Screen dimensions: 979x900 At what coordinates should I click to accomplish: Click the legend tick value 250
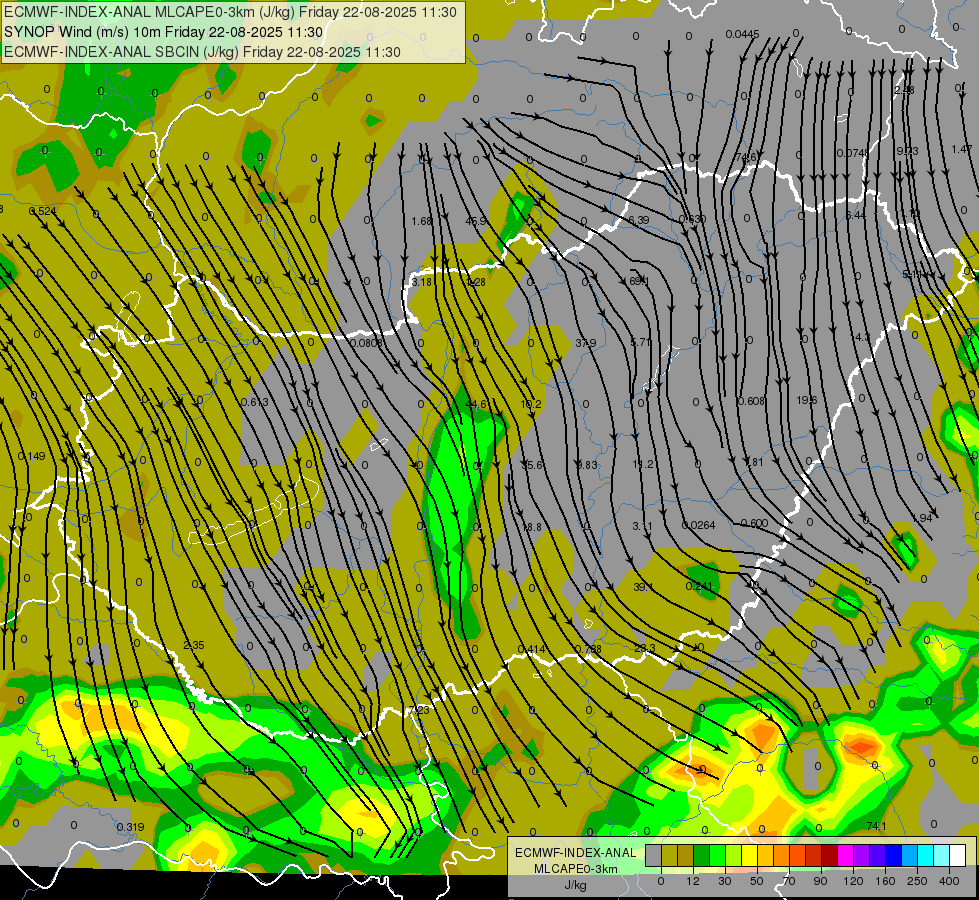pyautogui.click(x=917, y=881)
